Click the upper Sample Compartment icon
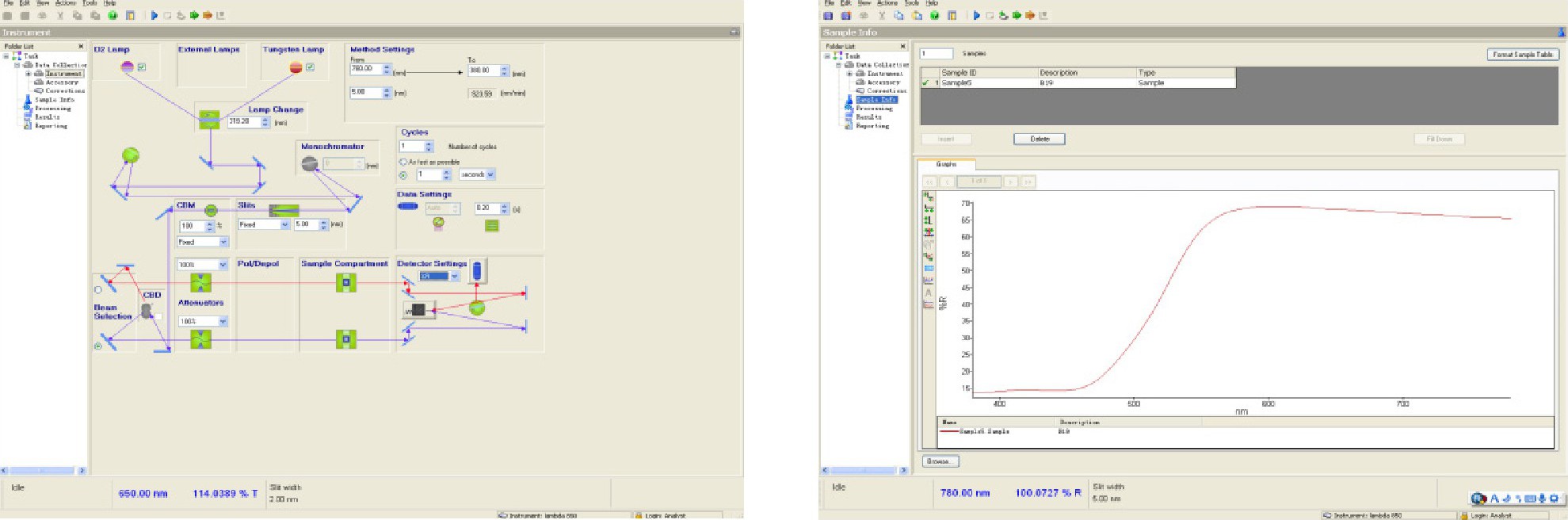Viewport: 1568px width, 520px height. 345,282
